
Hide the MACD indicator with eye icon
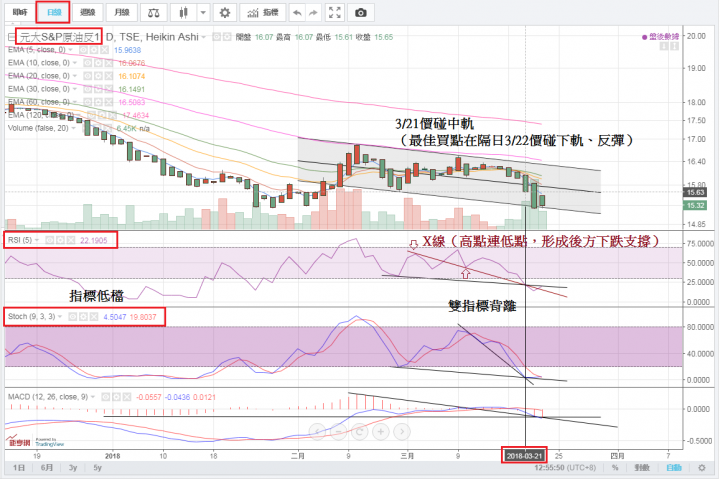[x=105, y=397]
